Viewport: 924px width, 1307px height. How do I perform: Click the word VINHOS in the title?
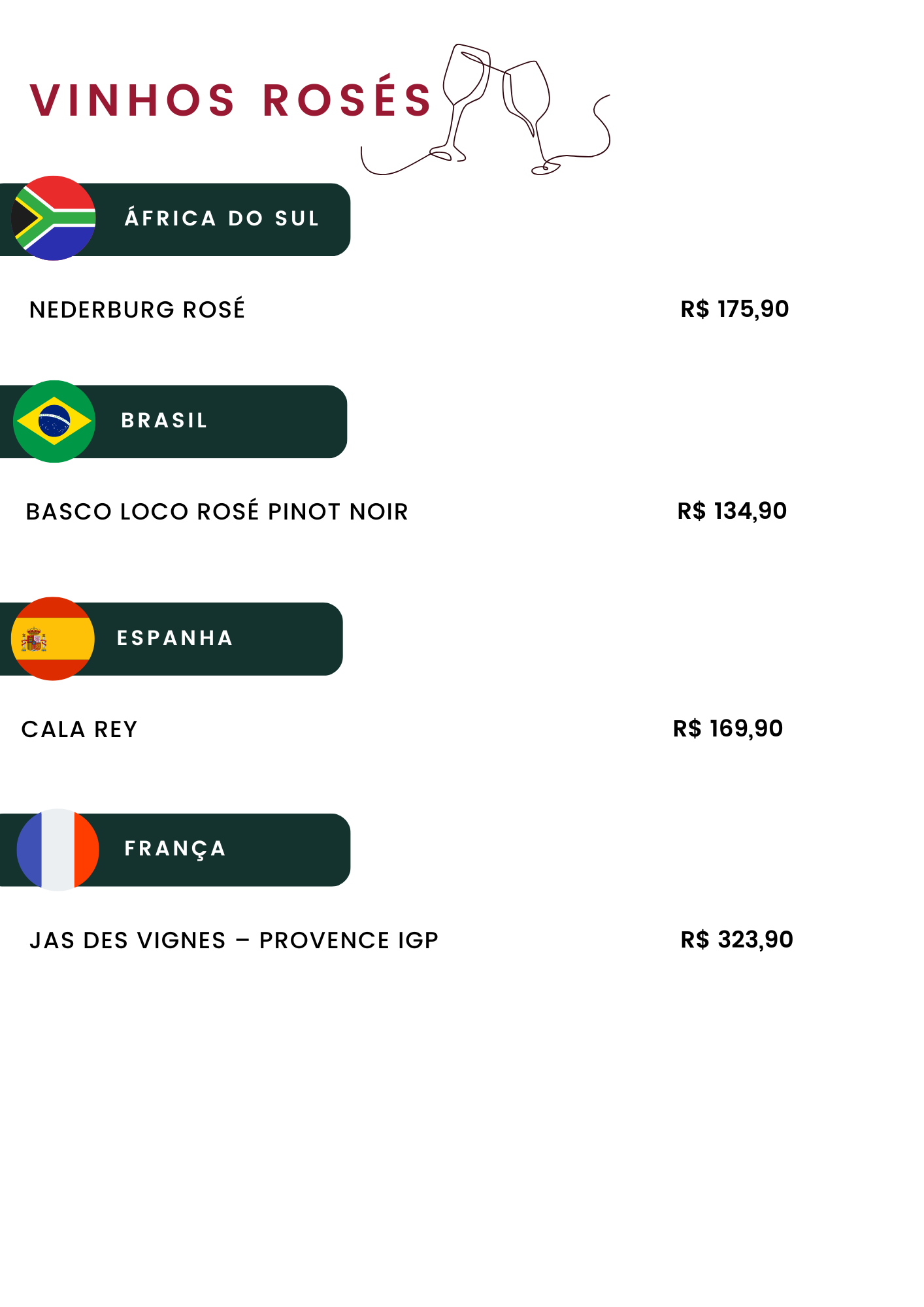click(132, 101)
